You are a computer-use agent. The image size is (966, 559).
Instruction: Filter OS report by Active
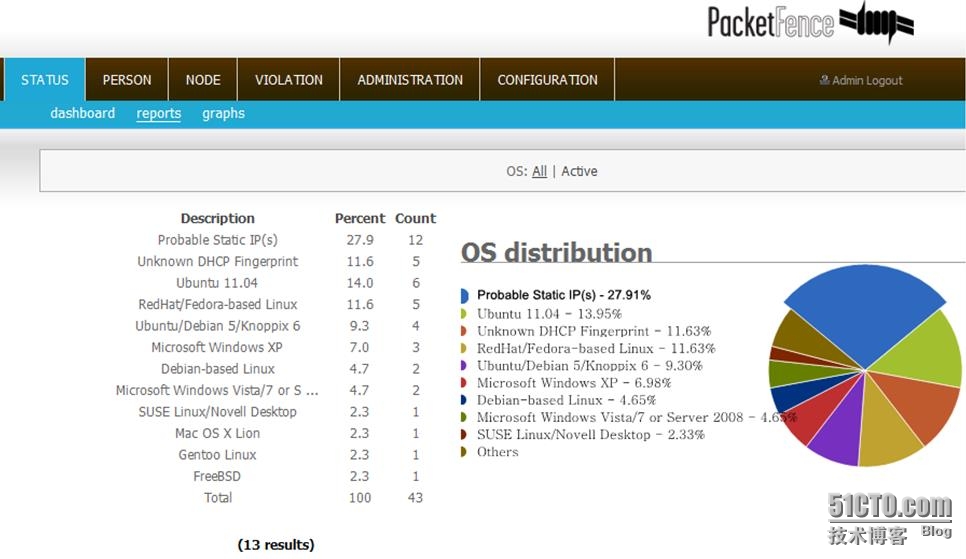[x=579, y=171]
